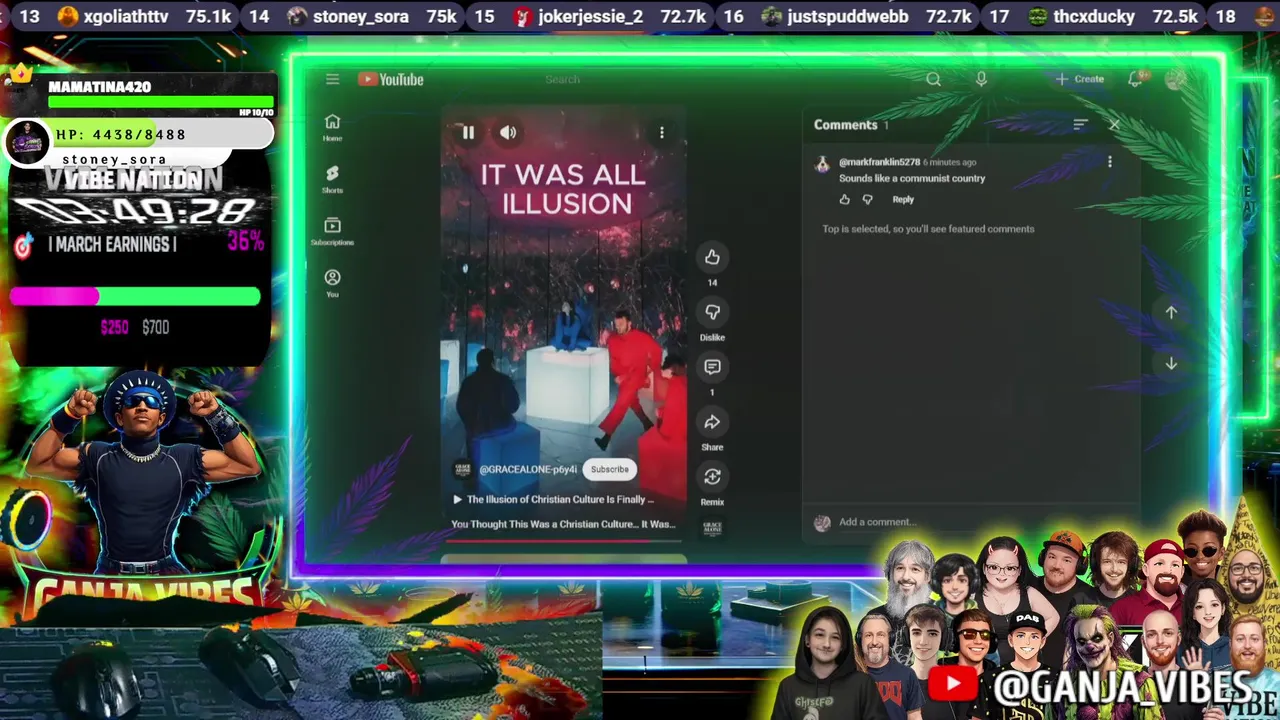This screenshot has width=1280, height=720.
Task: Click thcxducky in the top leaderboard
Action: pyautogui.click(x=1094, y=16)
